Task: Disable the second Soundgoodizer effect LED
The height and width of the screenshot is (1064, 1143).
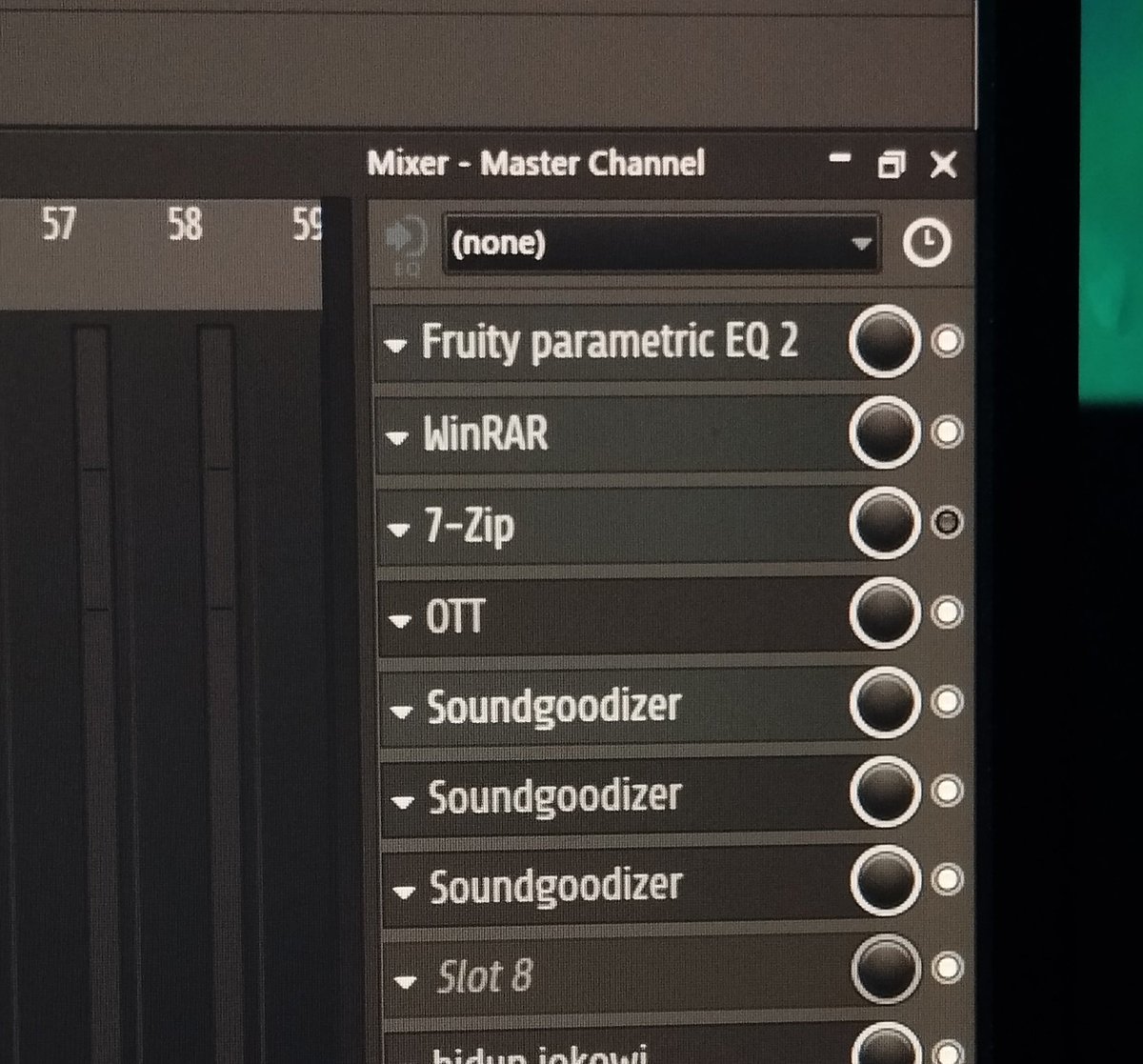Action: pyautogui.click(x=947, y=791)
